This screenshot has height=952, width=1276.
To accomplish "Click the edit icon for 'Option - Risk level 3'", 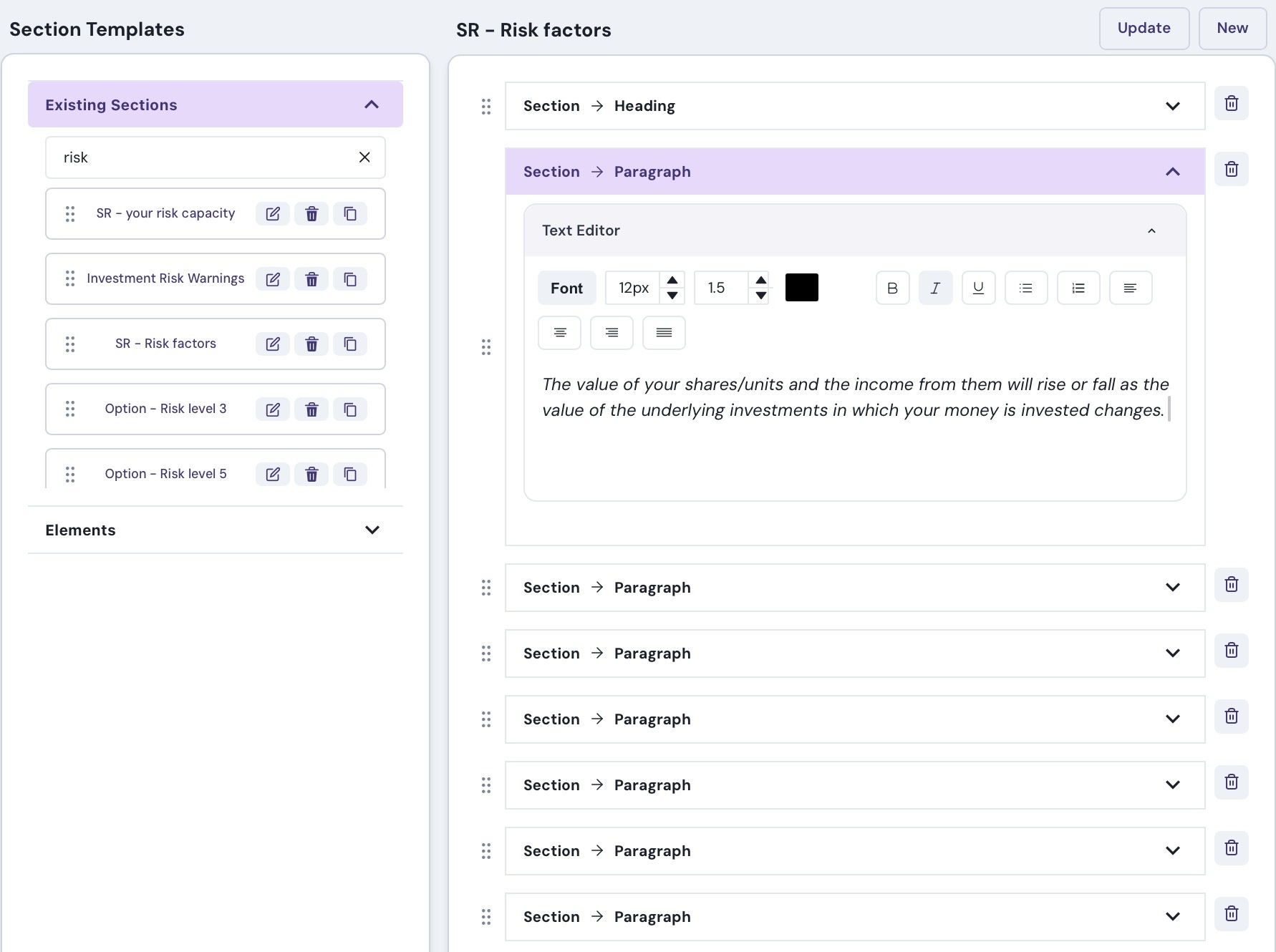I will tap(273, 409).
